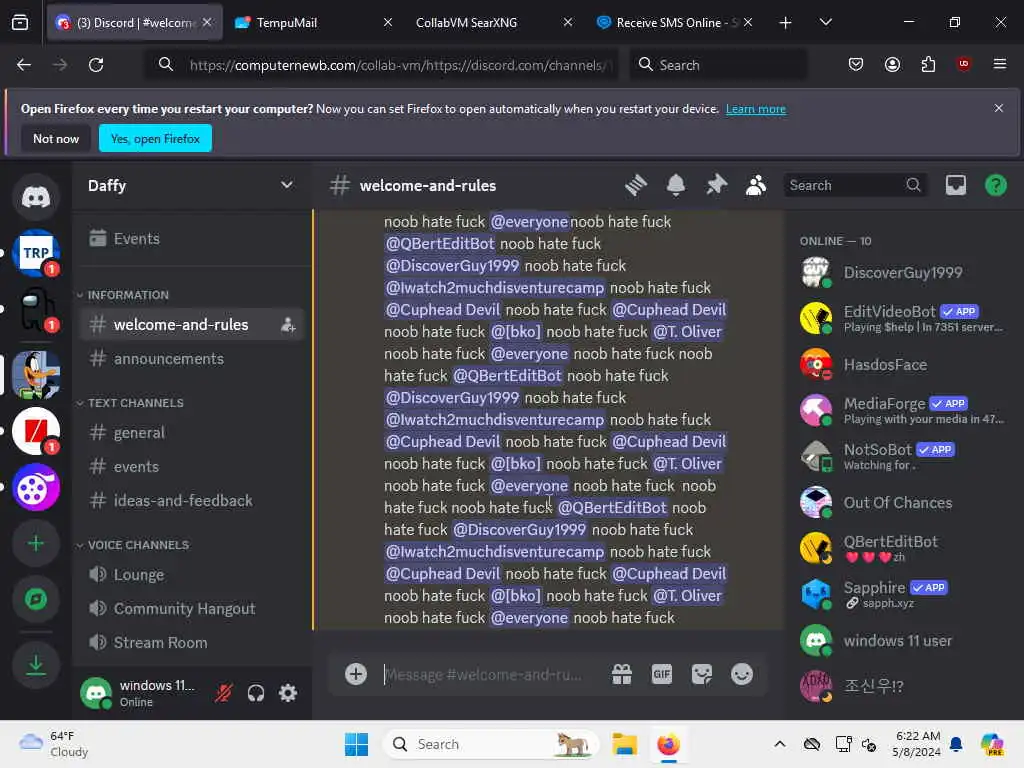Viewport: 1024px width, 768px height.
Task: Switch to the TempuMail browser tab
Action: coord(313,22)
